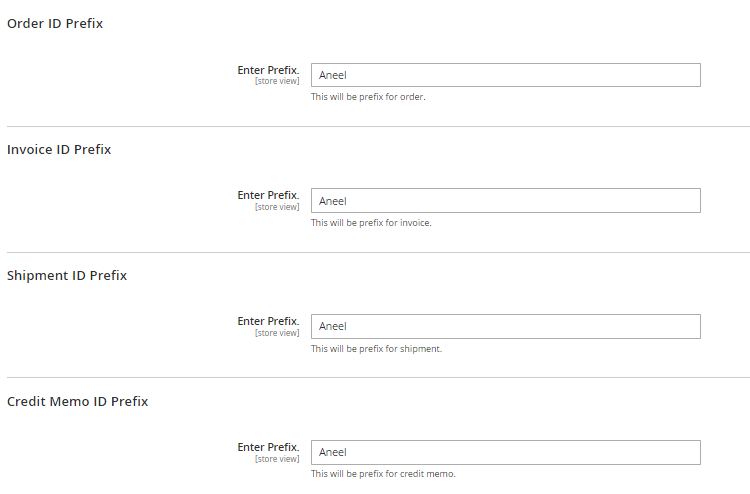Click the 'This will be prefix for order' note
This screenshot has height=494, width=750.
368,97
